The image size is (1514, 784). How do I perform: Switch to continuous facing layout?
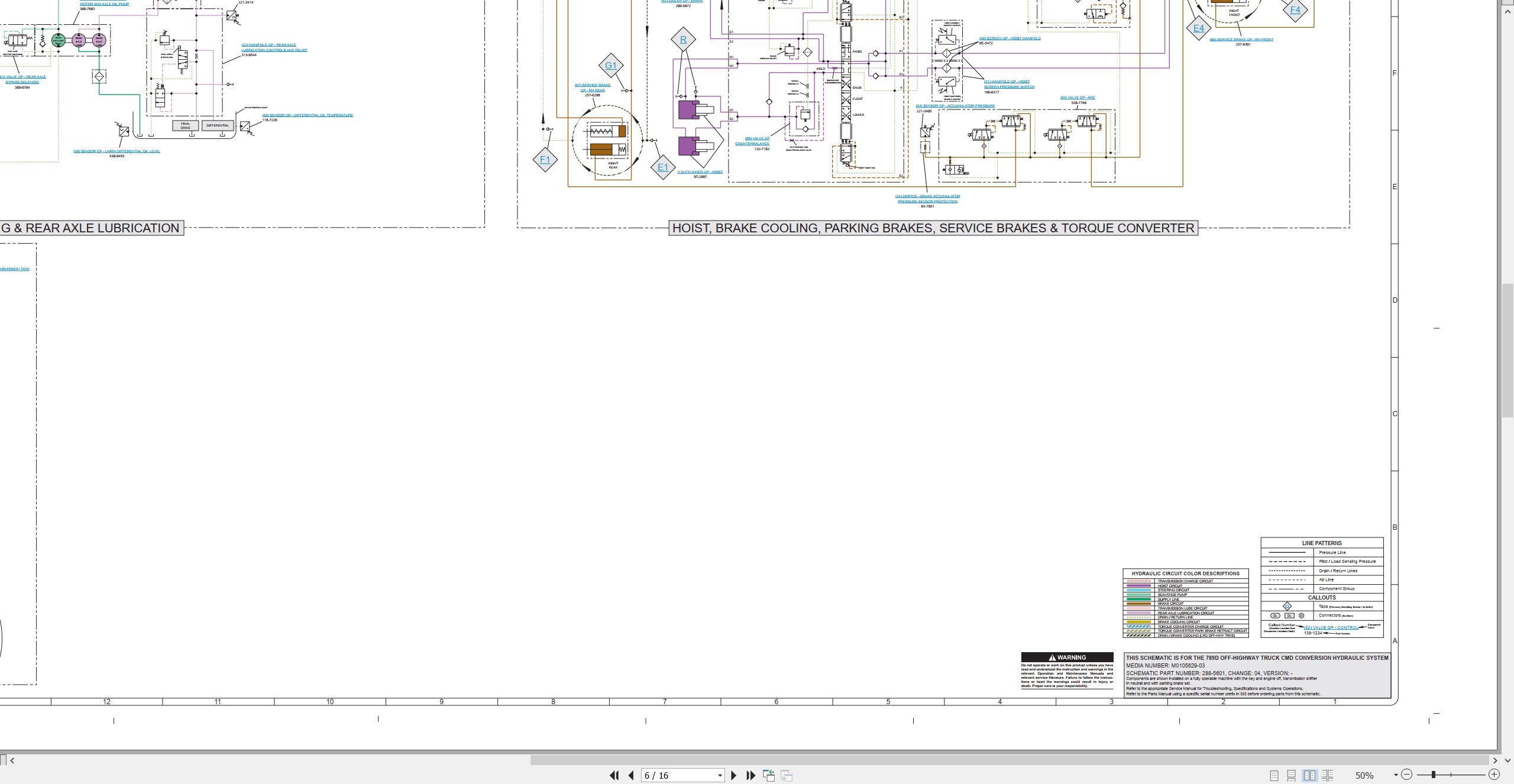coord(1327,775)
